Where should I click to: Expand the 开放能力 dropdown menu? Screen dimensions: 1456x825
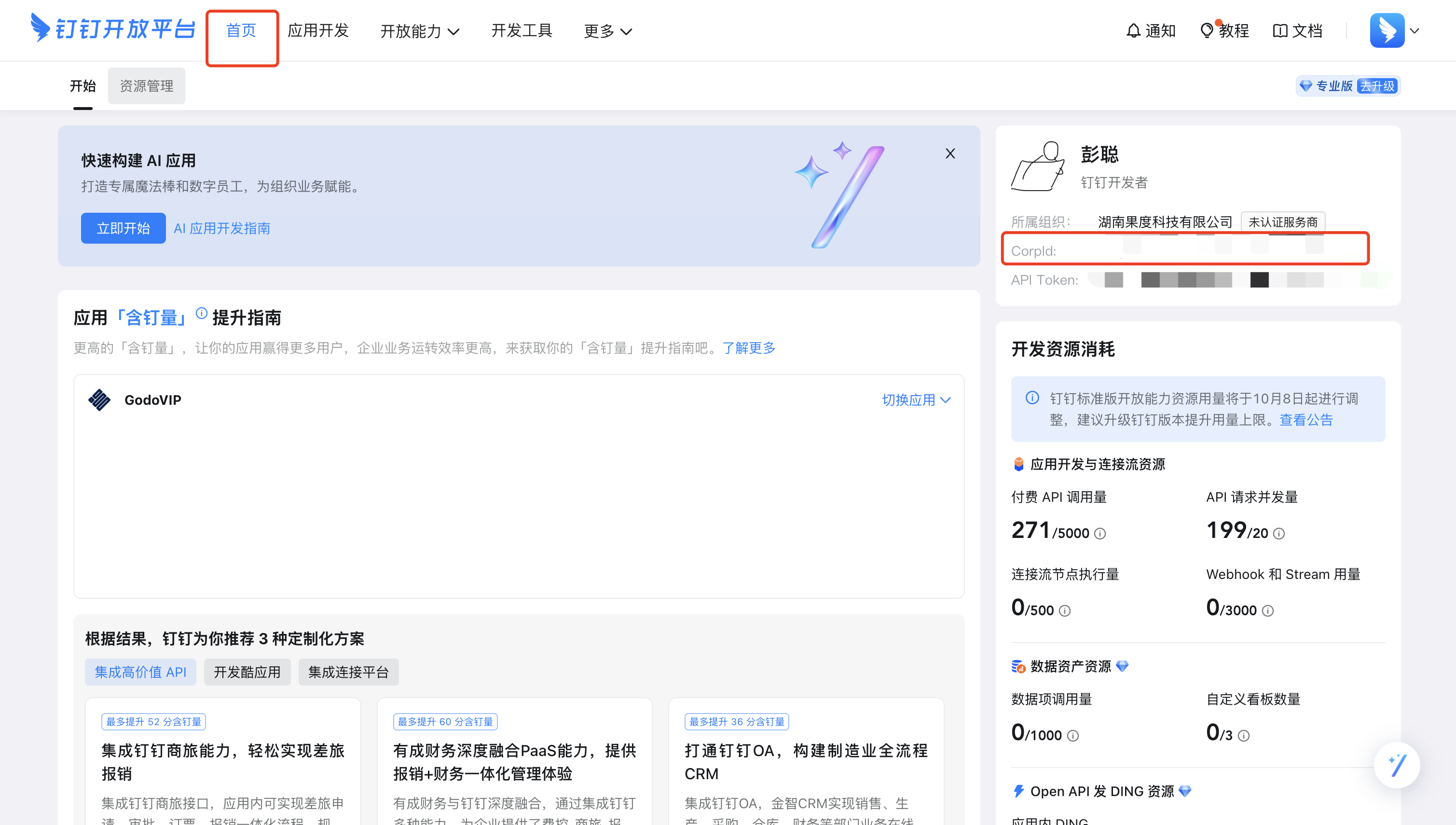[x=420, y=31]
